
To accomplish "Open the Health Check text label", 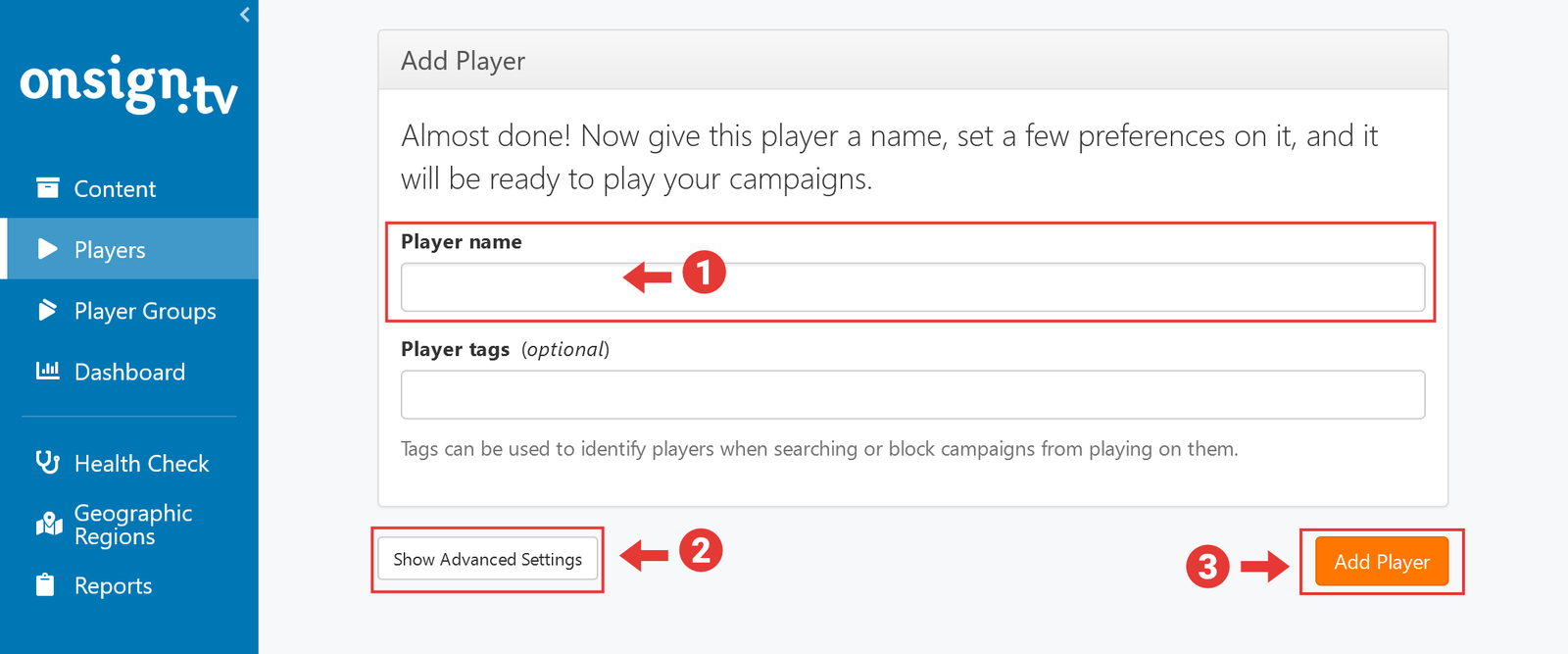I will [141, 464].
